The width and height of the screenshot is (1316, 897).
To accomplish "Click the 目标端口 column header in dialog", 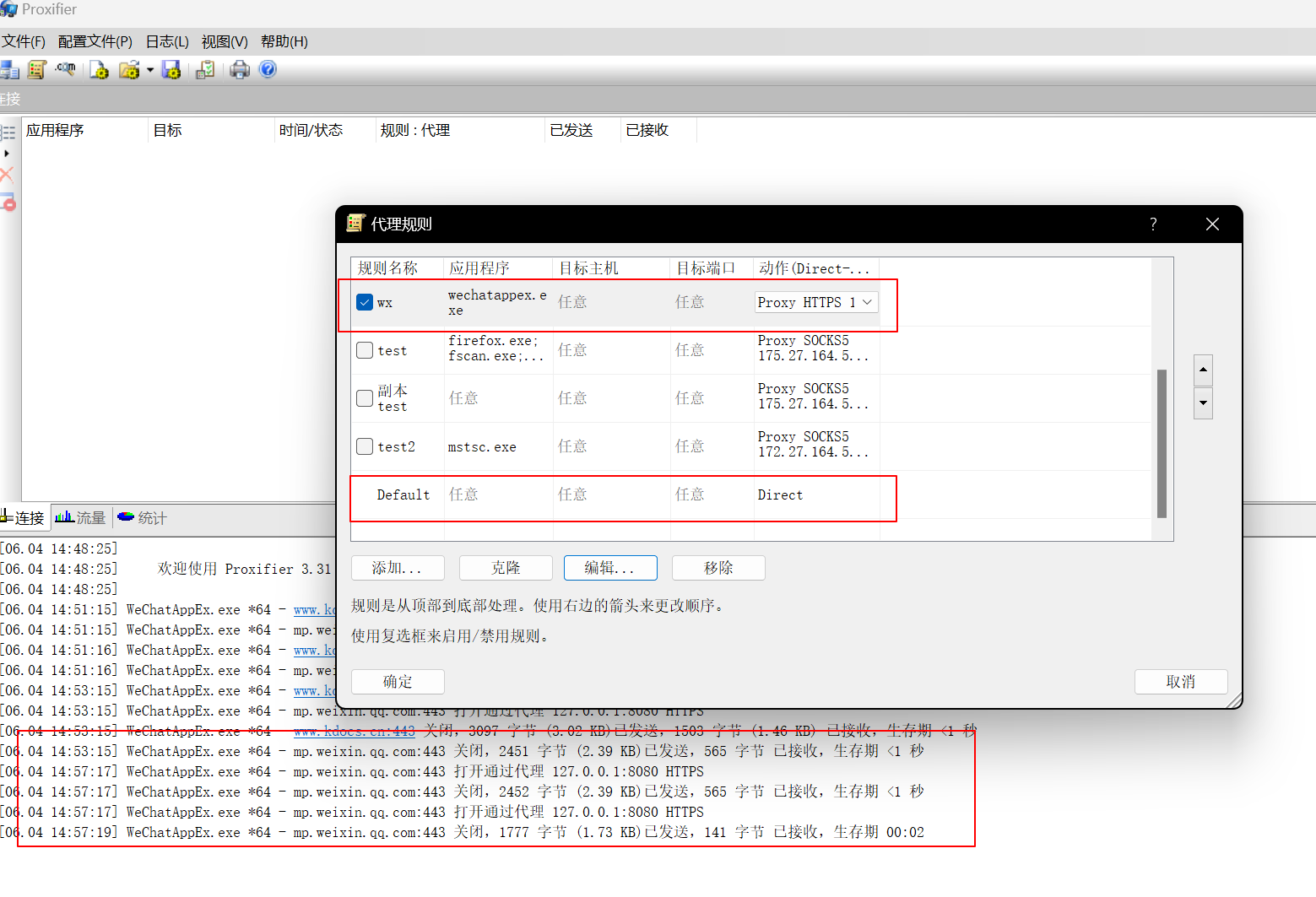I will [712, 268].
